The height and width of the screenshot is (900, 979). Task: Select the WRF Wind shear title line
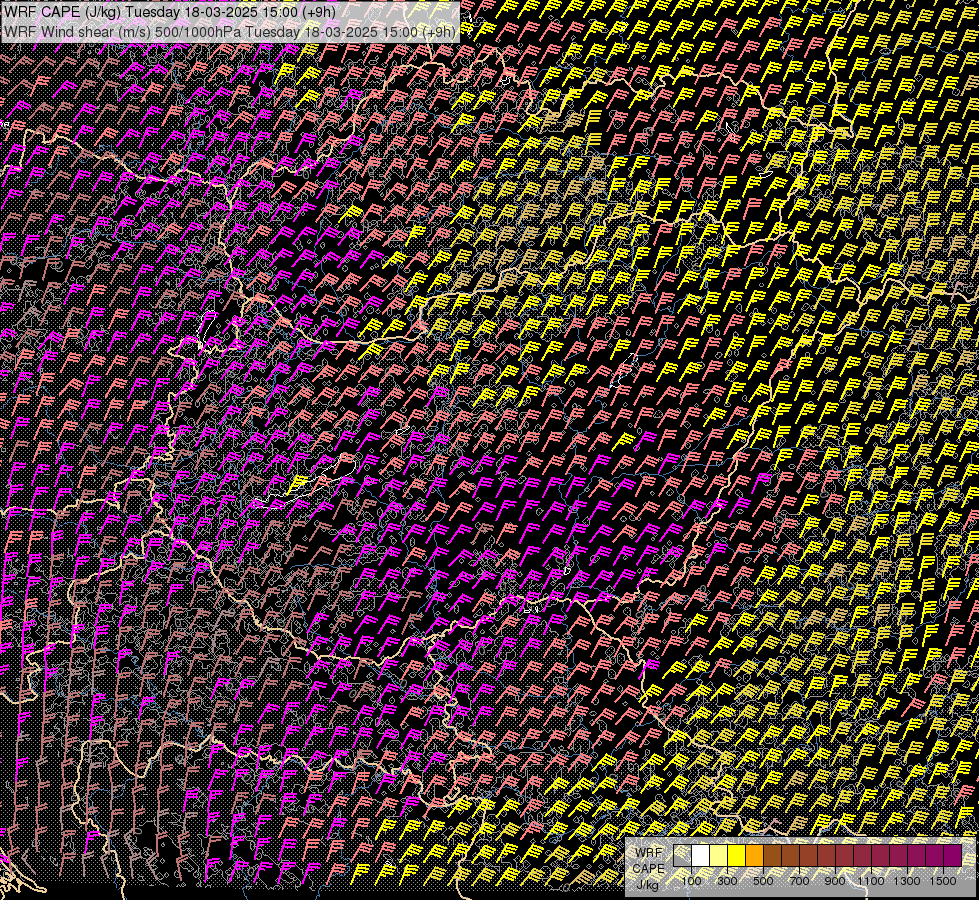[x=229, y=32]
